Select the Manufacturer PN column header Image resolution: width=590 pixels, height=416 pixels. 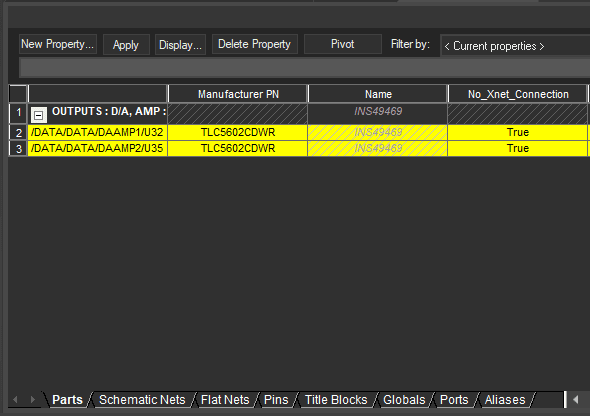pos(238,94)
